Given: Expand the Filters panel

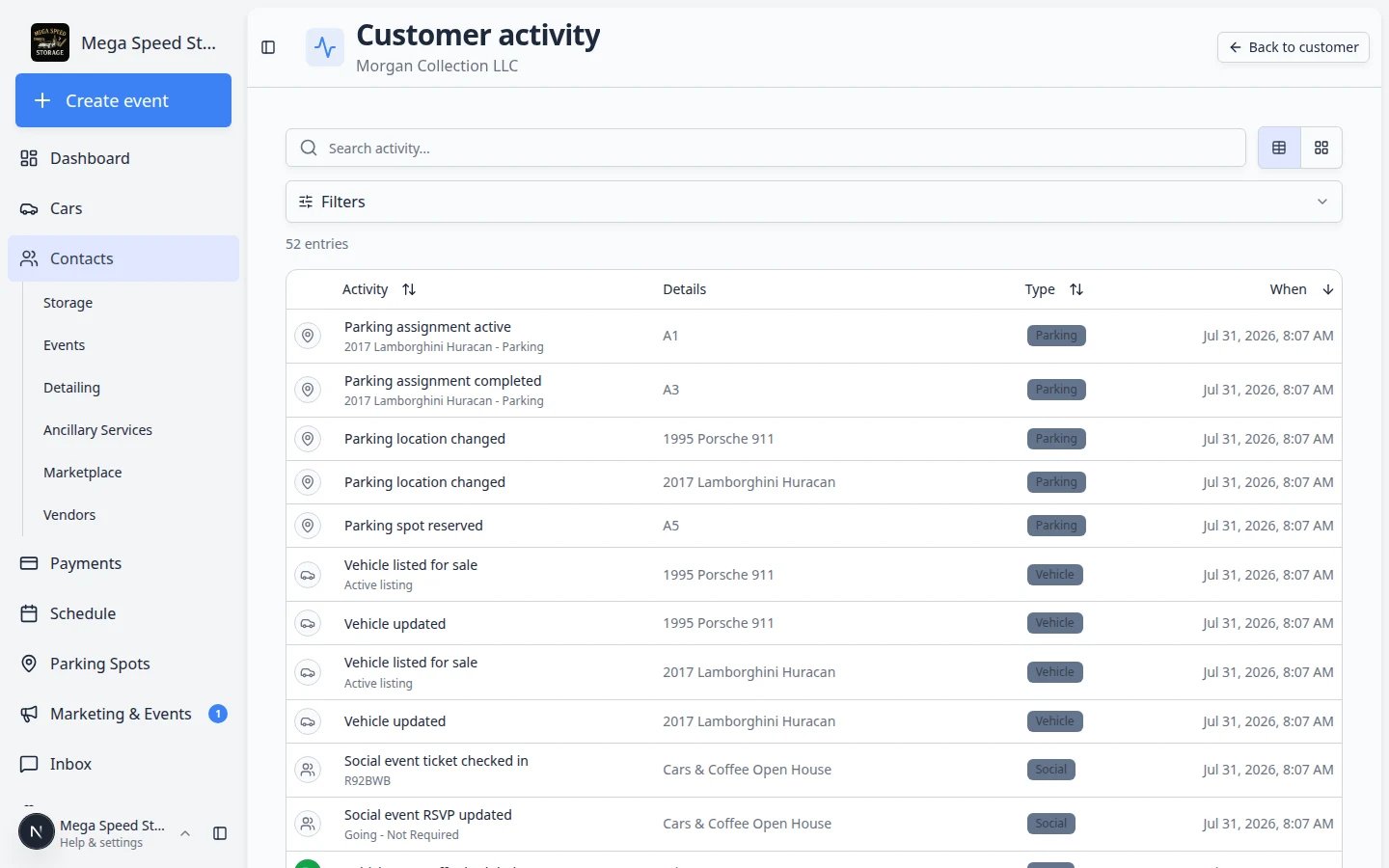Looking at the screenshot, I should pos(813,202).
